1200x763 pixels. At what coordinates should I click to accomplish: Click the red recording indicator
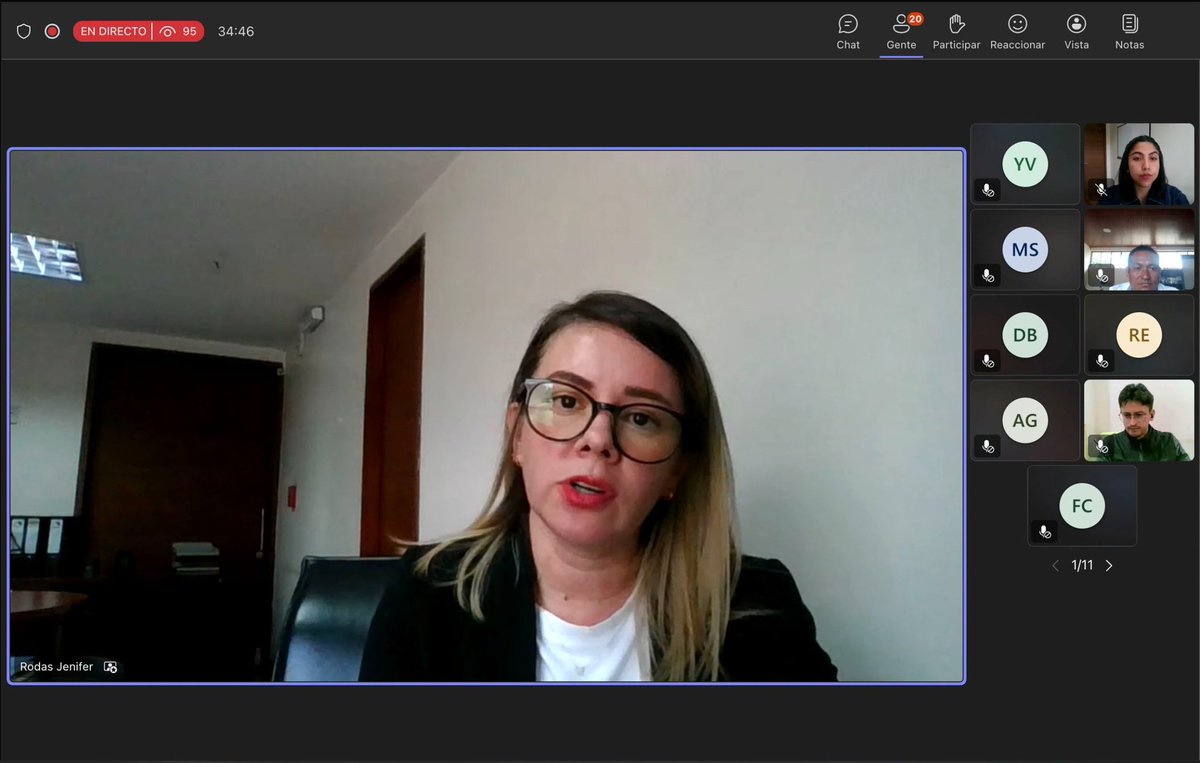click(x=52, y=31)
